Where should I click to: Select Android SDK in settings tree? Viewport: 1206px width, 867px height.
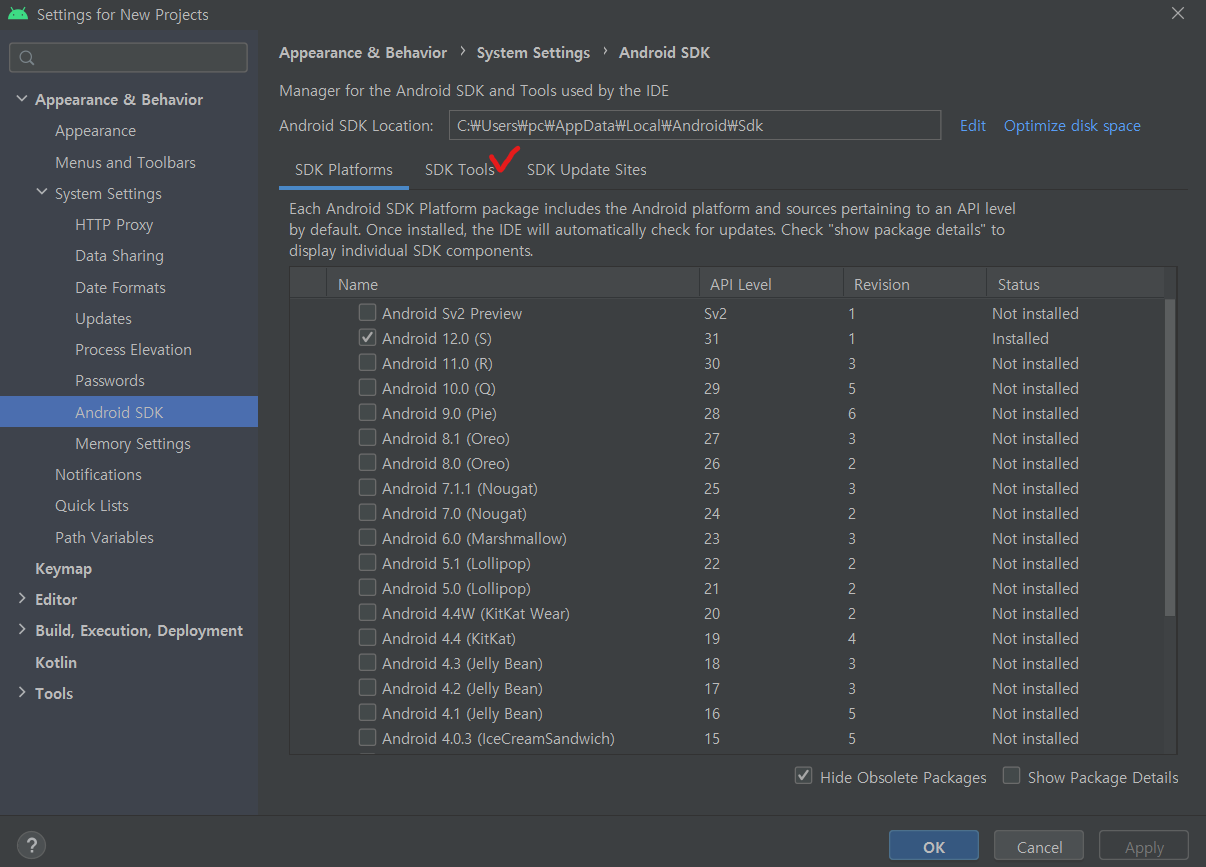[129, 412]
